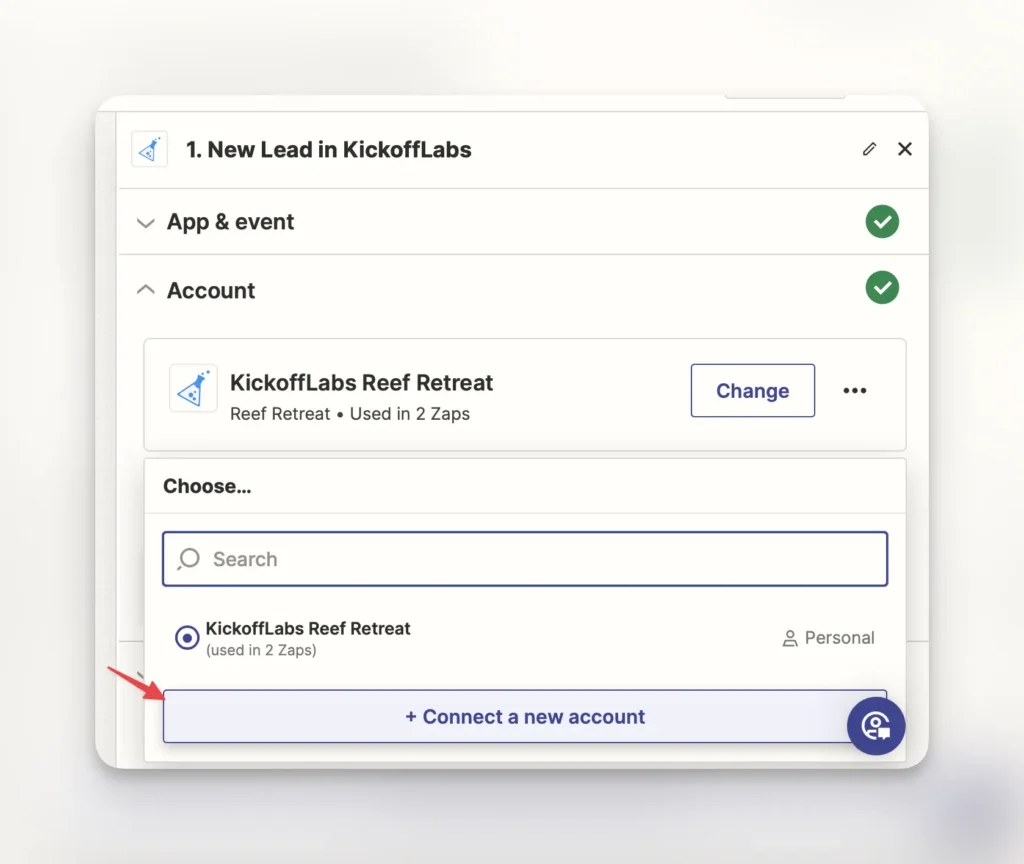Viewport: 1024px width, 864px height.
Task: Select KickoffLabs Reef Retreat radio option
Action: tap(187, 637)
